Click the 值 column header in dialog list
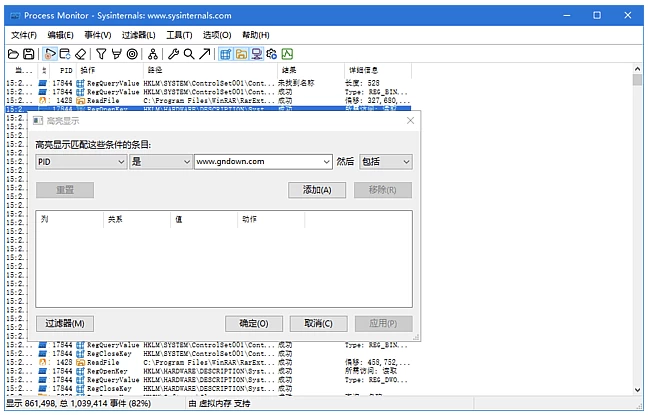Viewport: 648px width, 415px height. pyautogui.click(x=204, y=219)
